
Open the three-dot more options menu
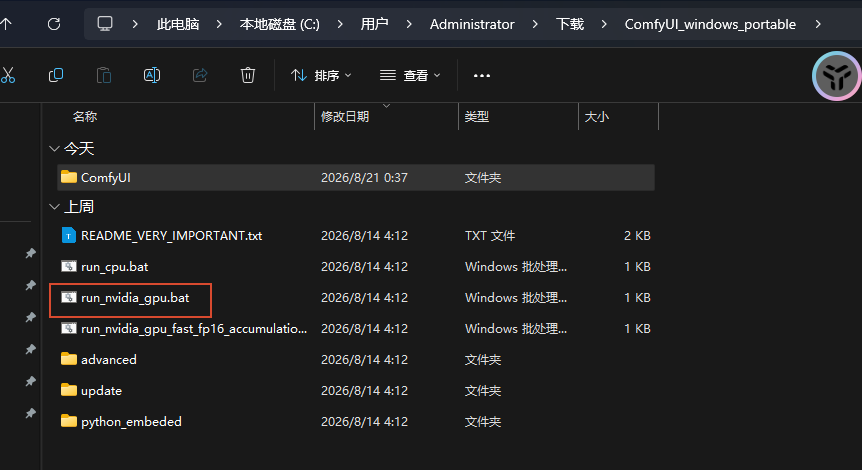[x=482, y=75]
